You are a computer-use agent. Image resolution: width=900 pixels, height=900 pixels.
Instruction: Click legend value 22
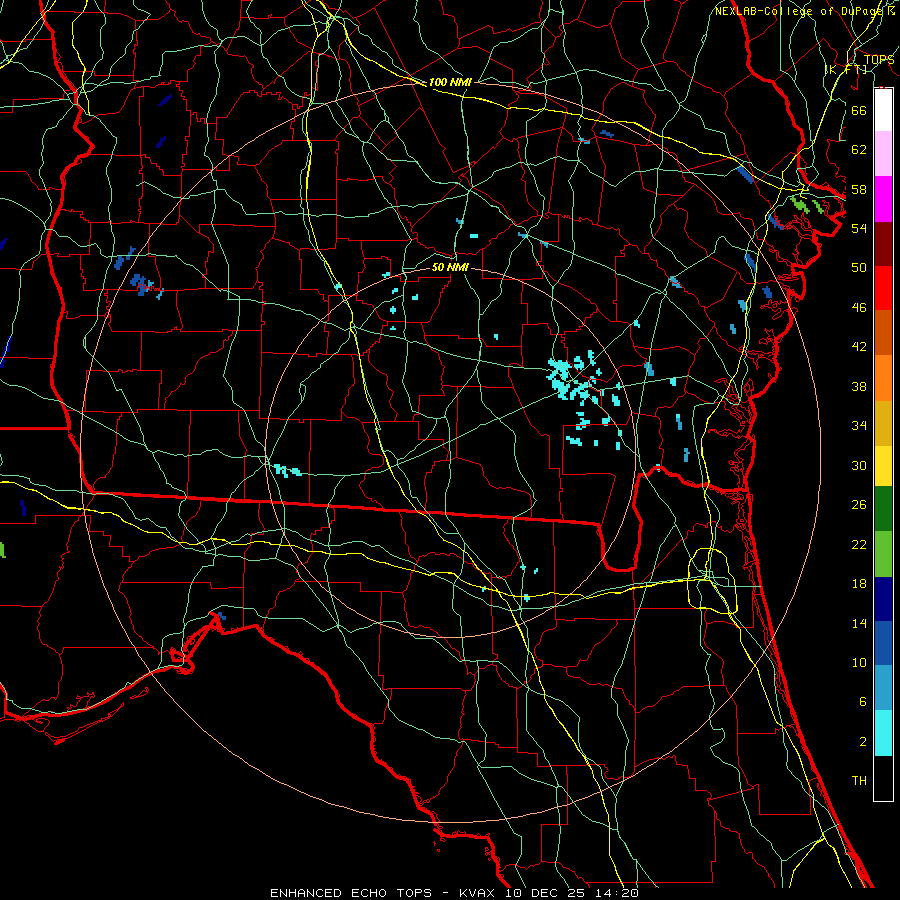click(859, 544)
